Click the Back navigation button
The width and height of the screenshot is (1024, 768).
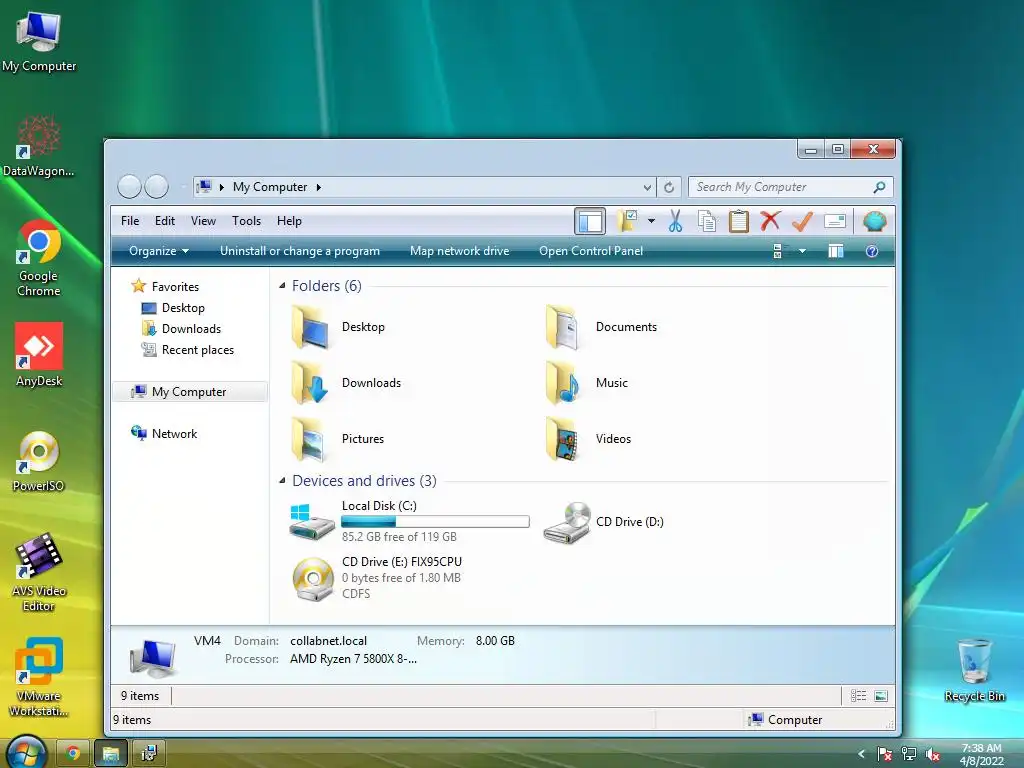pos(129,187)
